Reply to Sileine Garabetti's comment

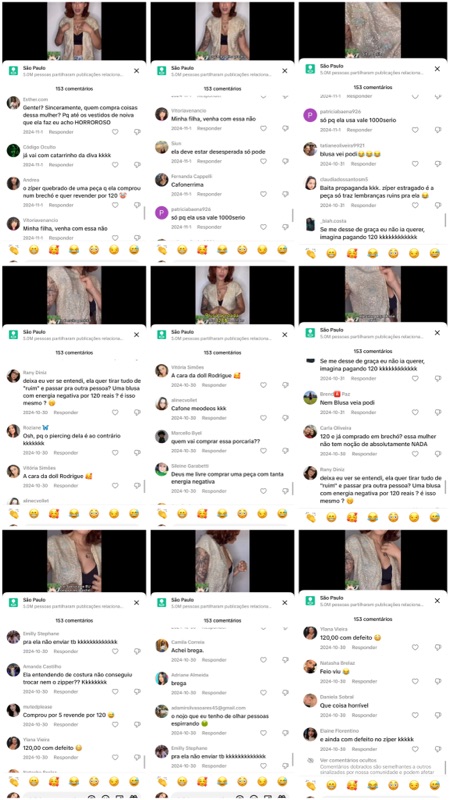click(x=209, y=491)
